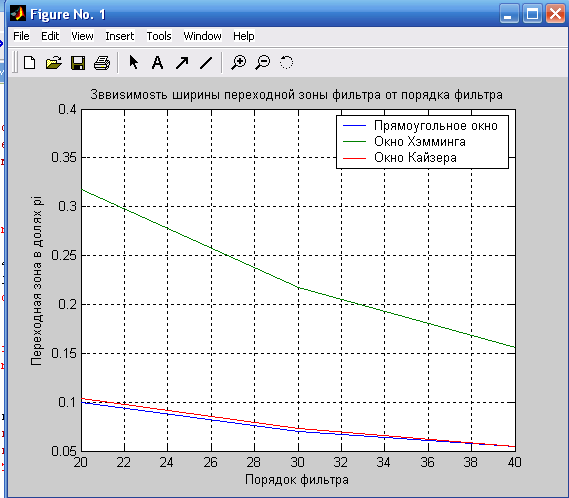Select the x-axis label 'Порядок фильтра'
Image resolution: width=569 pixels, height=498 pixels.
[297, 479]
